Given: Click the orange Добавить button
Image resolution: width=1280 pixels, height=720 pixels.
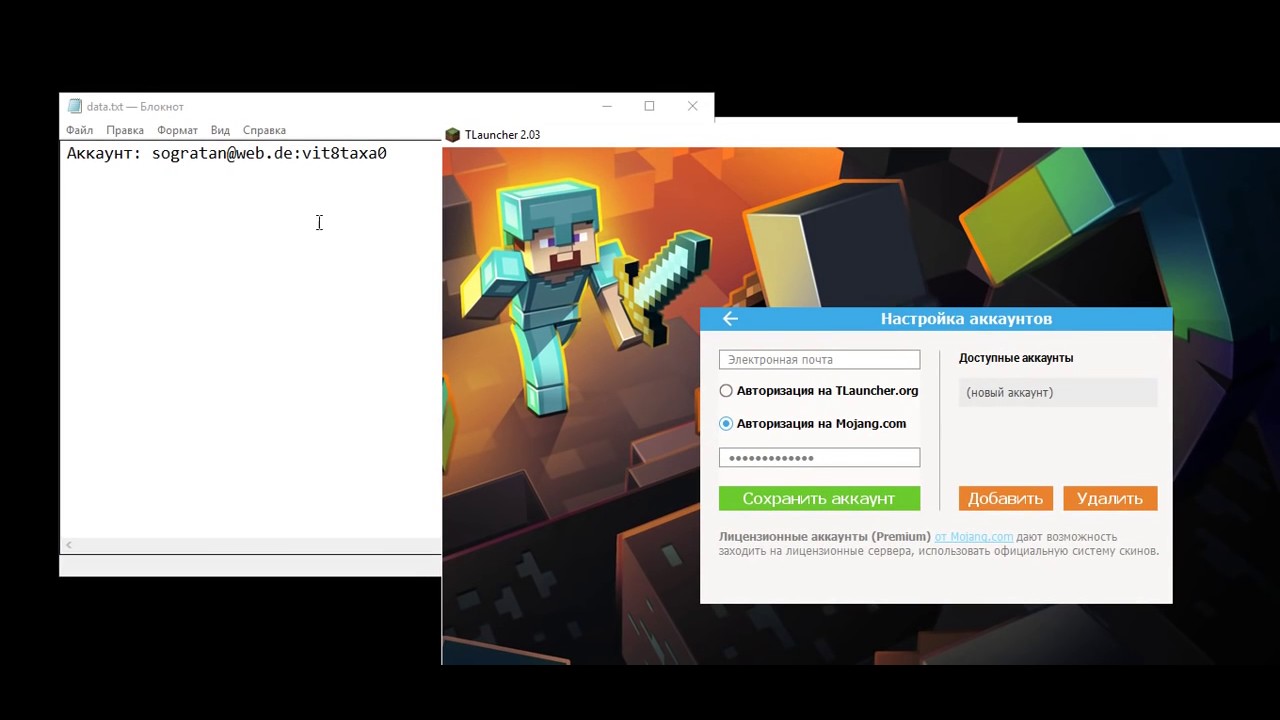Looking at the screenshot, I should pos(1005,498).
